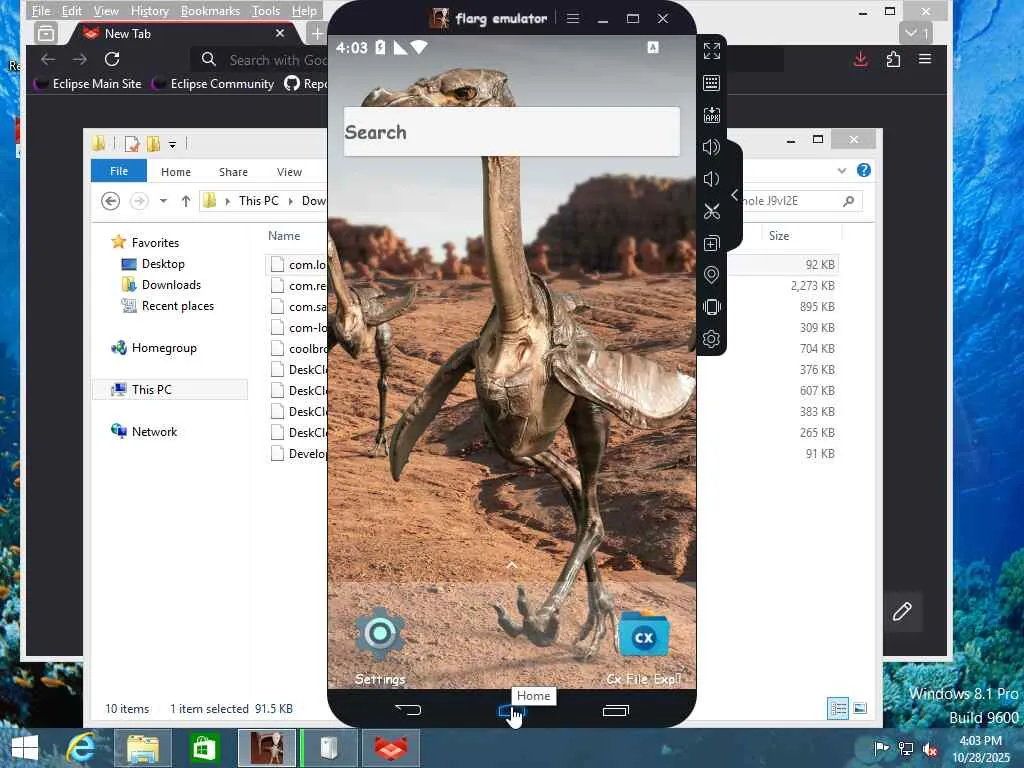Expand the app drawer with the up chevron
1024x768 pixels.
pyautogui.click(x=512, y=566)
